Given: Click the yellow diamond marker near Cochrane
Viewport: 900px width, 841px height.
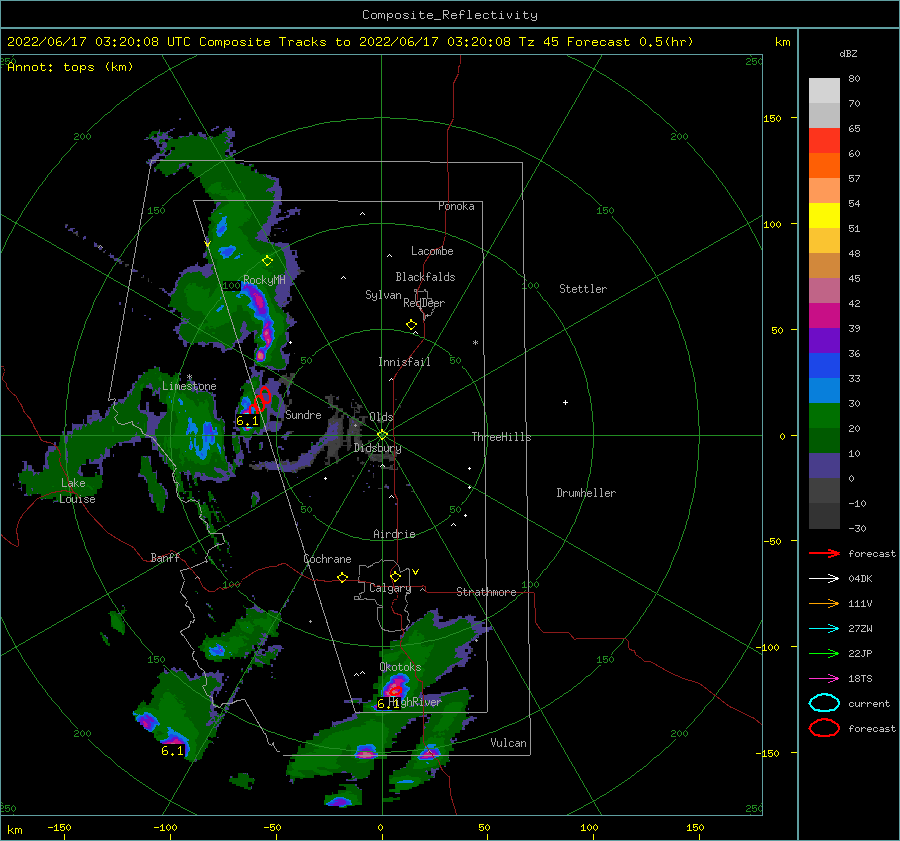Looking at the screenshot, I should pyautogui.click(x=343, y=577).
